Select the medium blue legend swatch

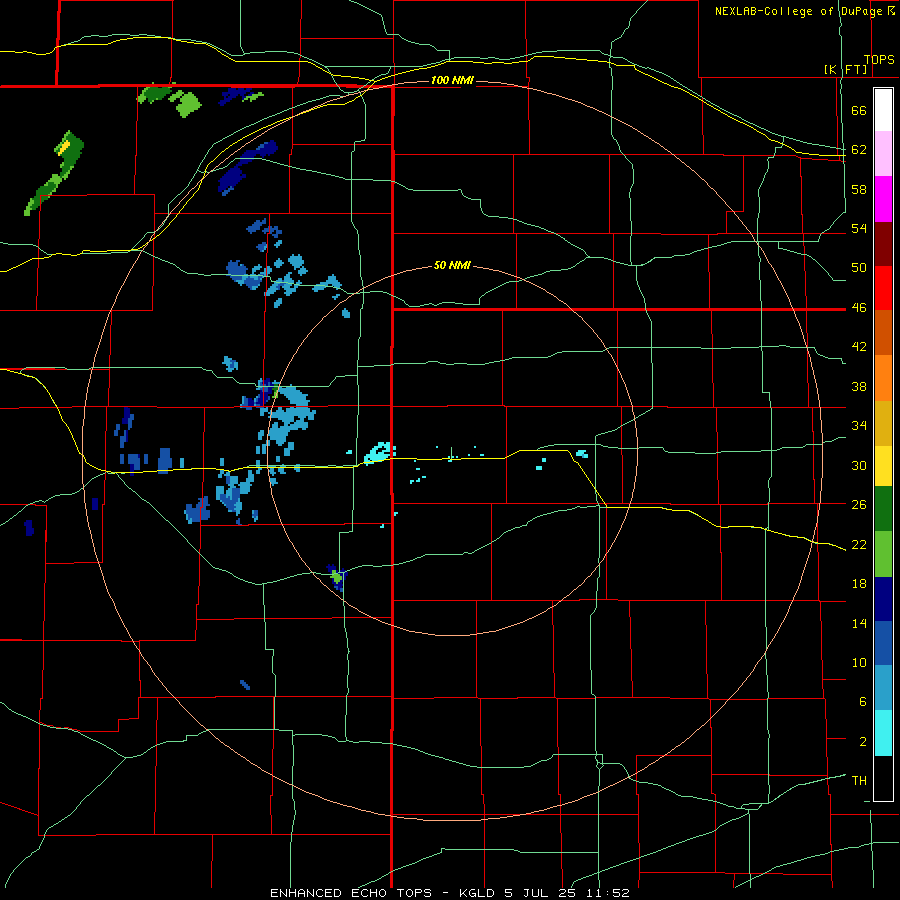tap(883, 643)
